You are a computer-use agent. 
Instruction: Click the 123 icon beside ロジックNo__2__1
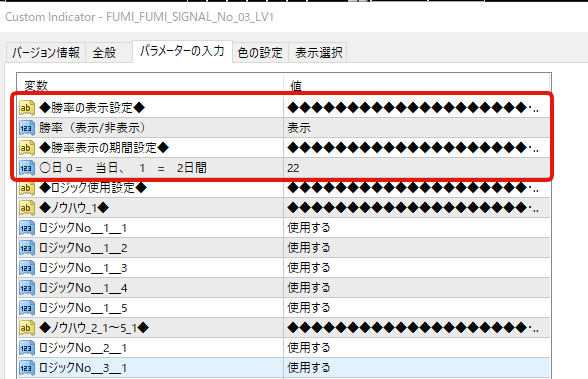(x=27, y=348)
